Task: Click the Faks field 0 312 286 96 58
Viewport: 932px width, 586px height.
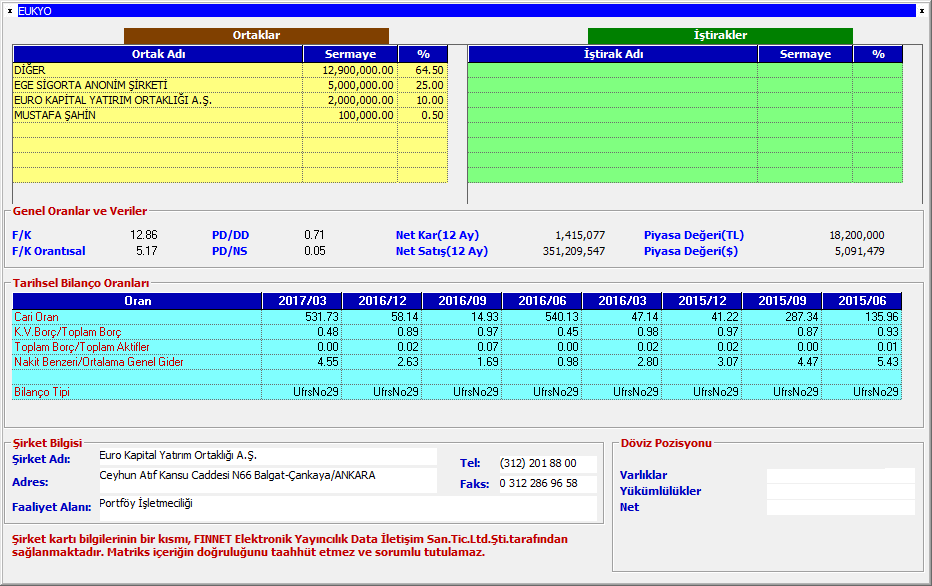Action: [x=547, y=484]
